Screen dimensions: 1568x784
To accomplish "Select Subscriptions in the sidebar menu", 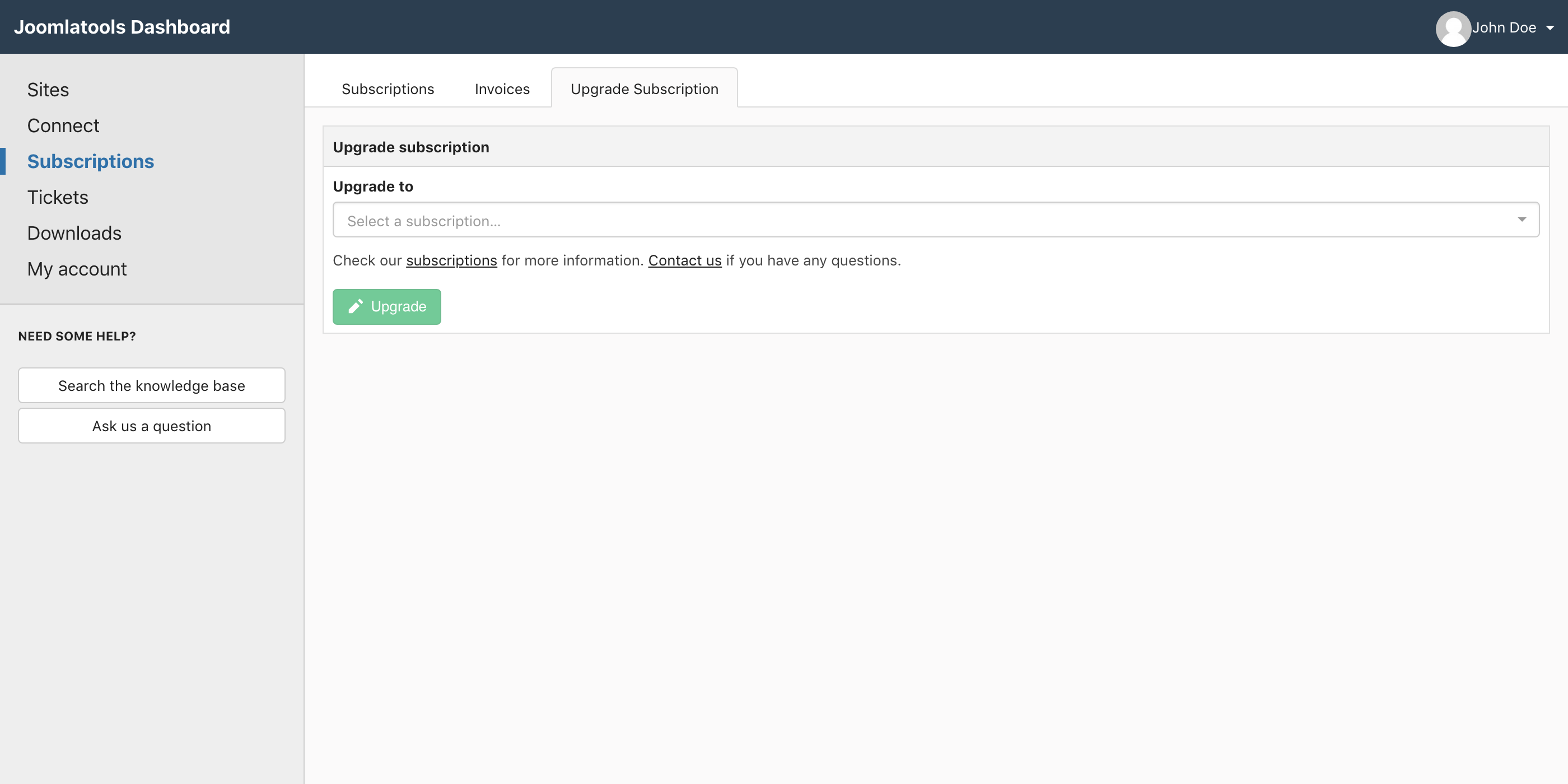I will (x=90, y=161).
